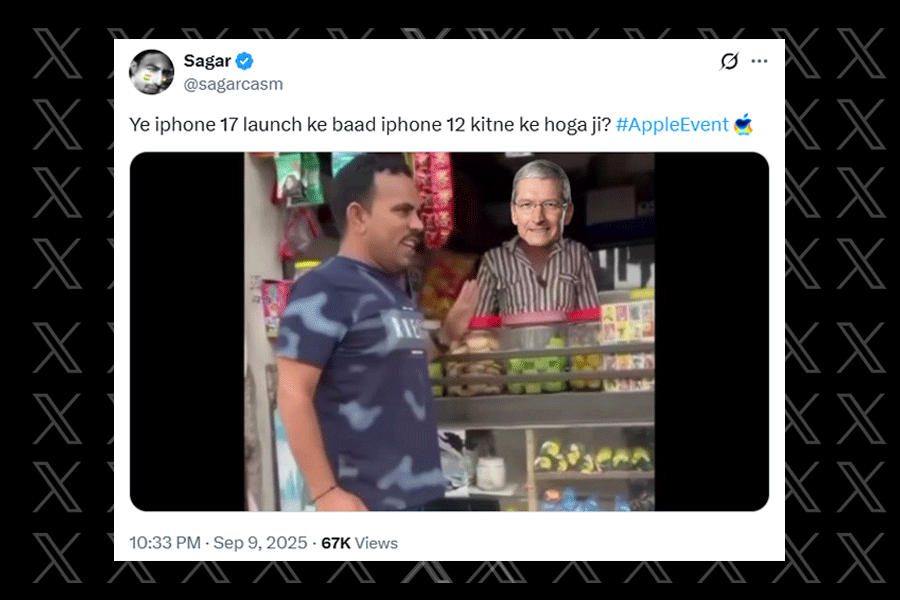900x600 pixels.
Task: Open Sagar's profile avatar picture
Action: 152,72
